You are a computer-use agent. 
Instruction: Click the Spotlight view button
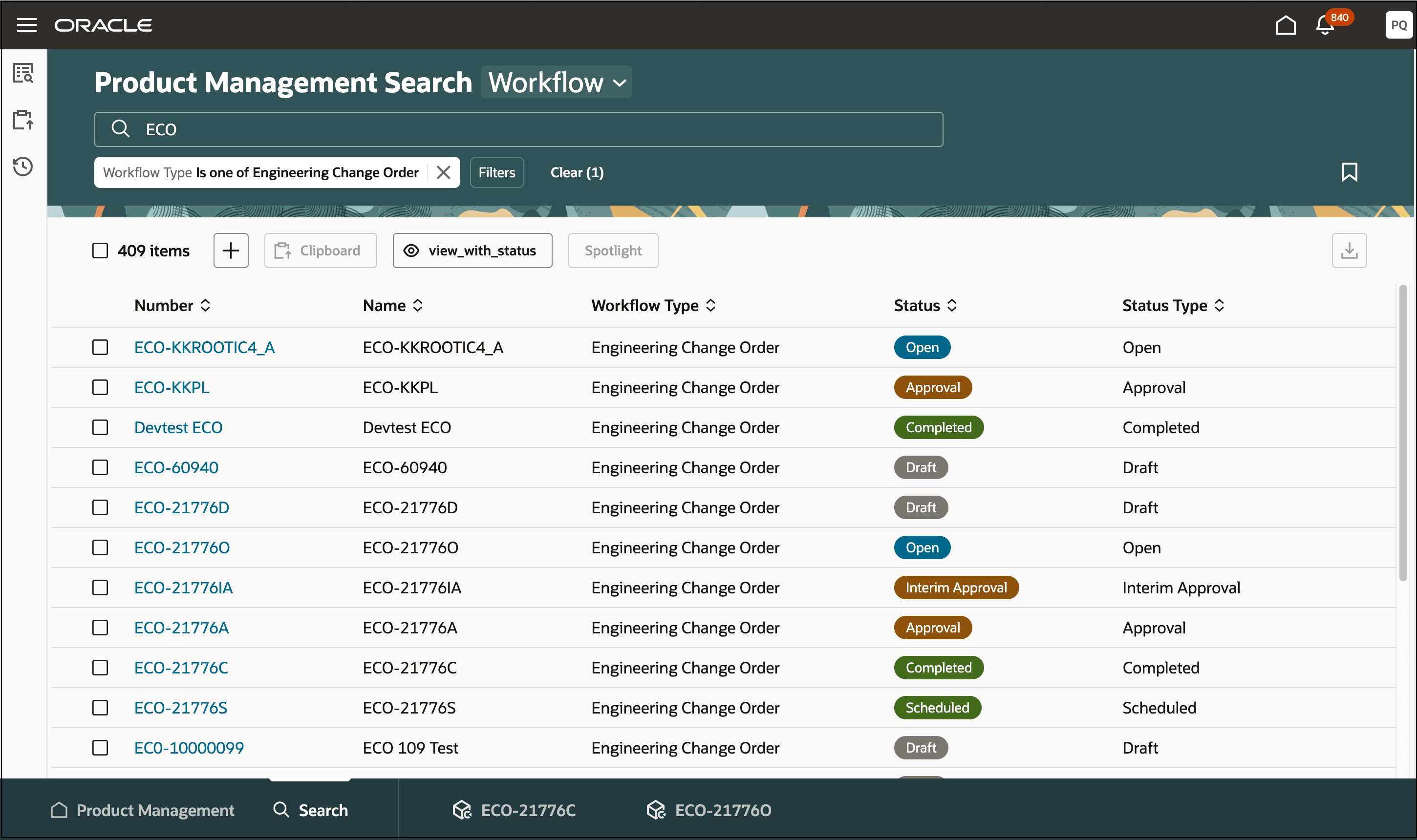[613, 250]
